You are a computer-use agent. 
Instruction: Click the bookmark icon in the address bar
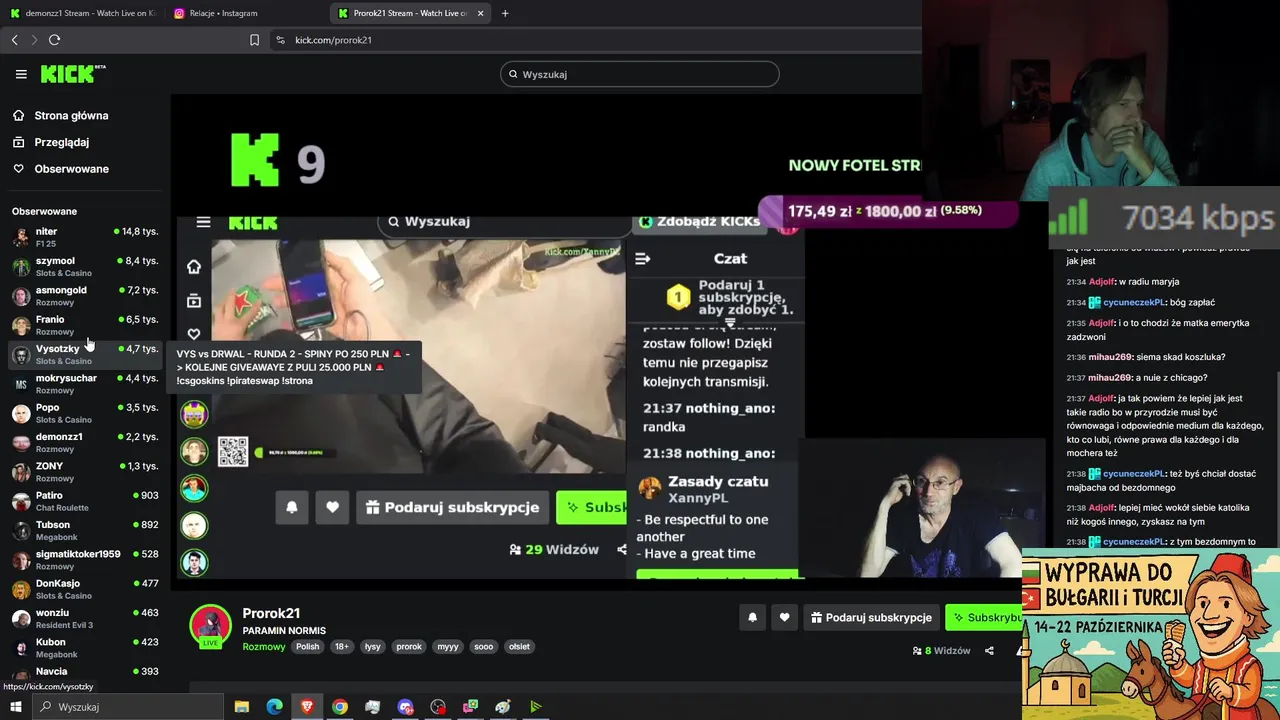click(x=254, y=40)
